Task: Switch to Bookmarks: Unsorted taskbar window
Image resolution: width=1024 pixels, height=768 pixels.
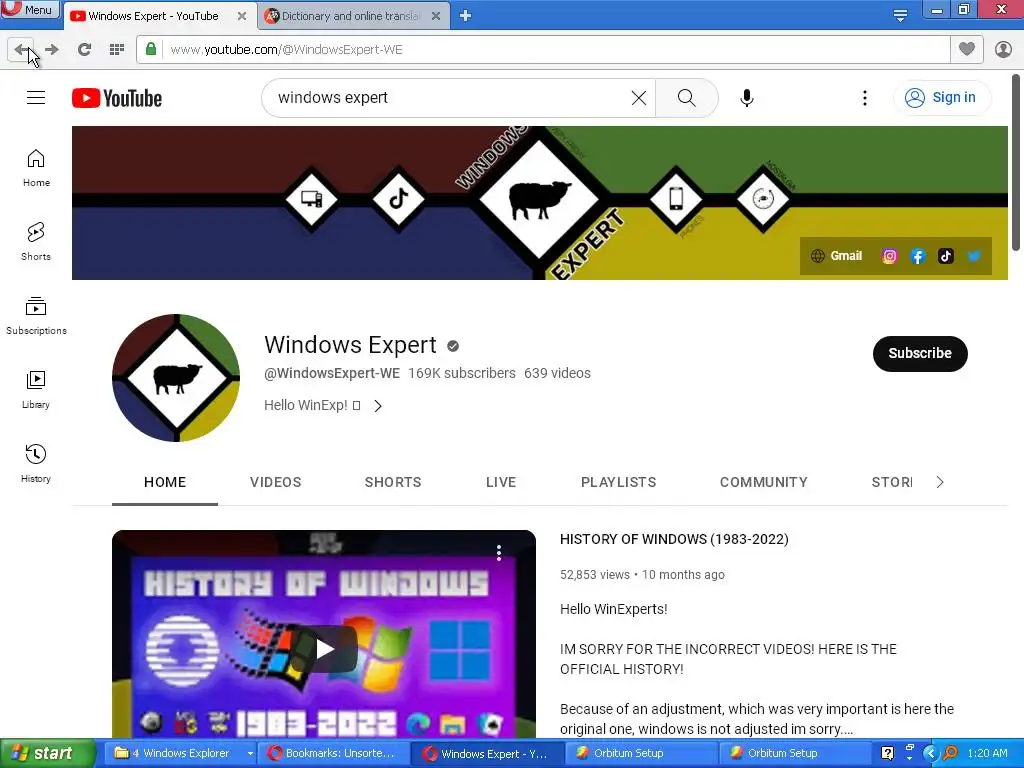Action: click(333, 753)
